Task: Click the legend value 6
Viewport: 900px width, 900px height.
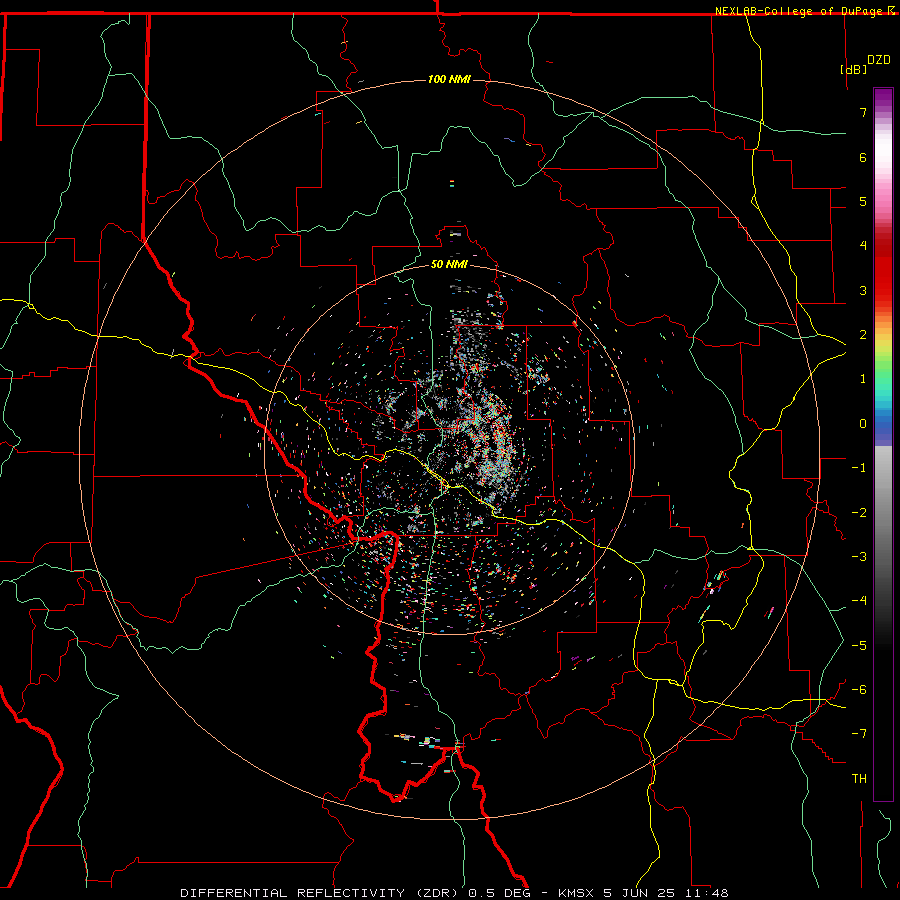Action: 863,157
